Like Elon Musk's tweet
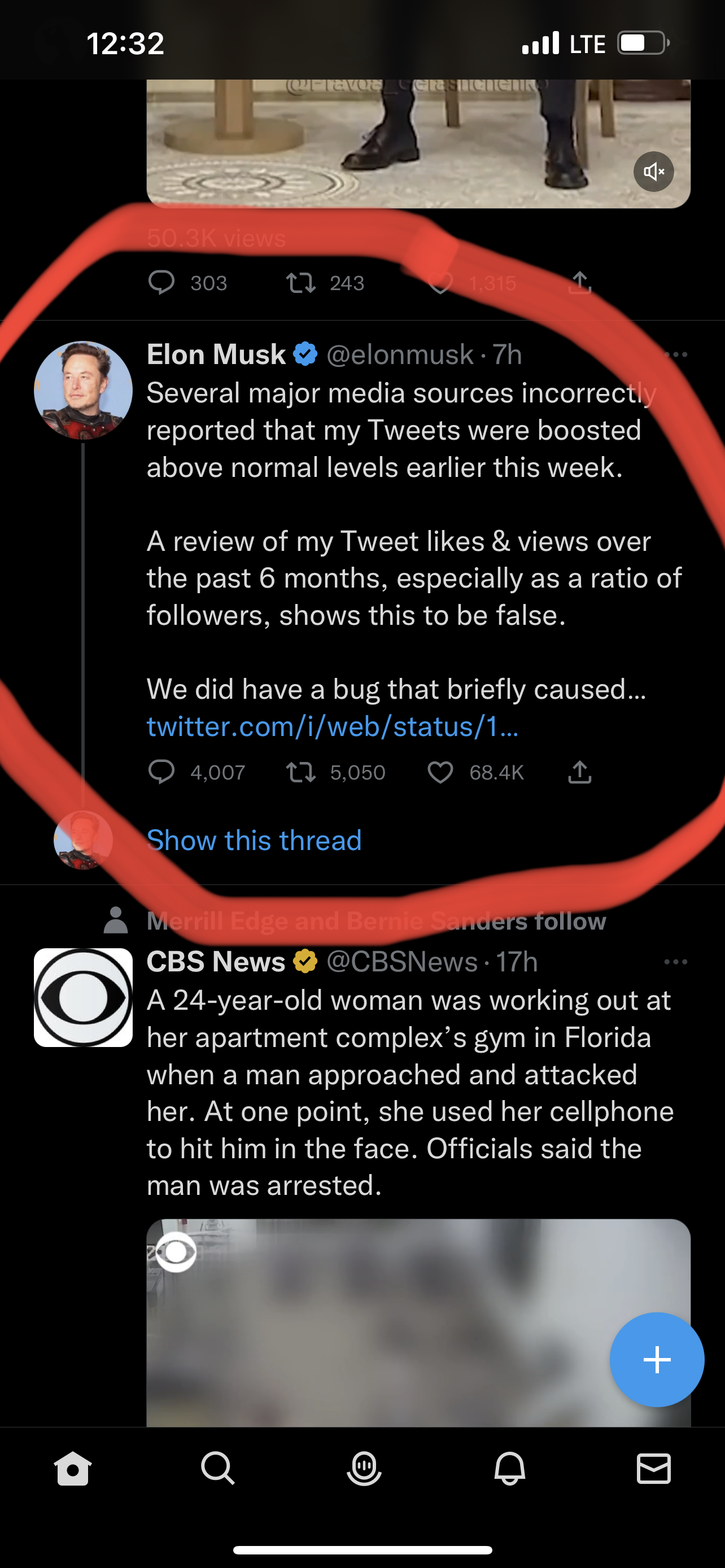 (x=440, y=772)
